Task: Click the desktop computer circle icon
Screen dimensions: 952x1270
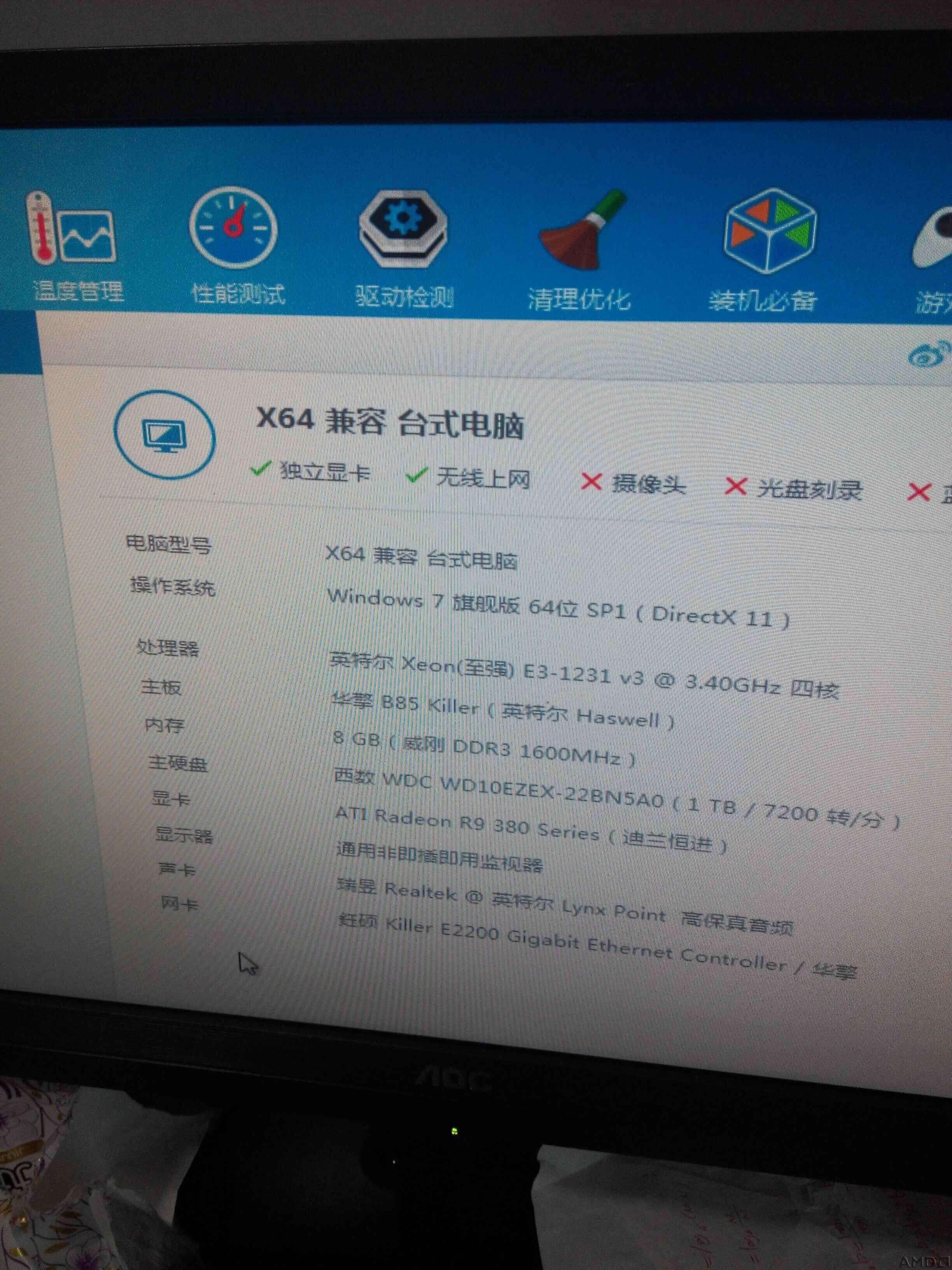Action: [x=164, y=435]
